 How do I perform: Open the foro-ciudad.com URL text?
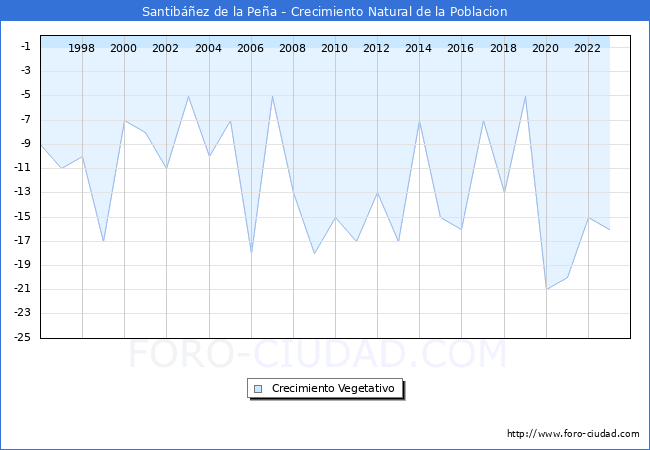point(573,433)
